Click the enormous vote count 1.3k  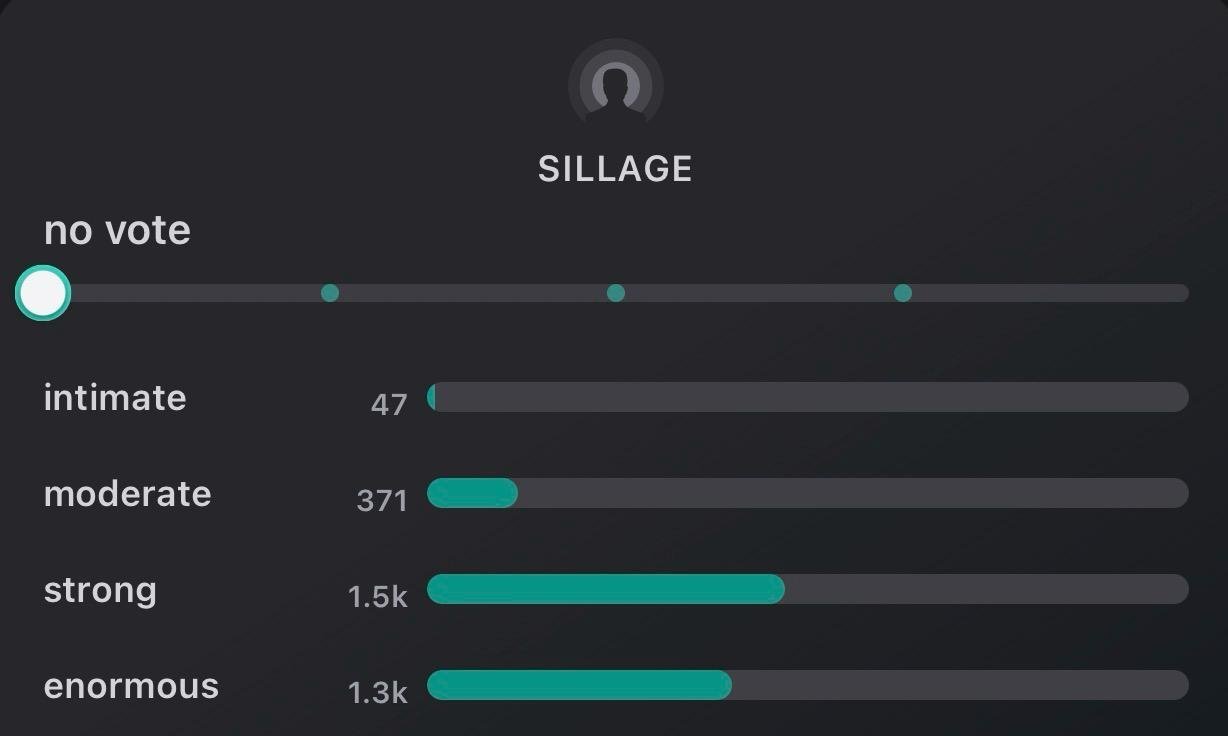377,692
